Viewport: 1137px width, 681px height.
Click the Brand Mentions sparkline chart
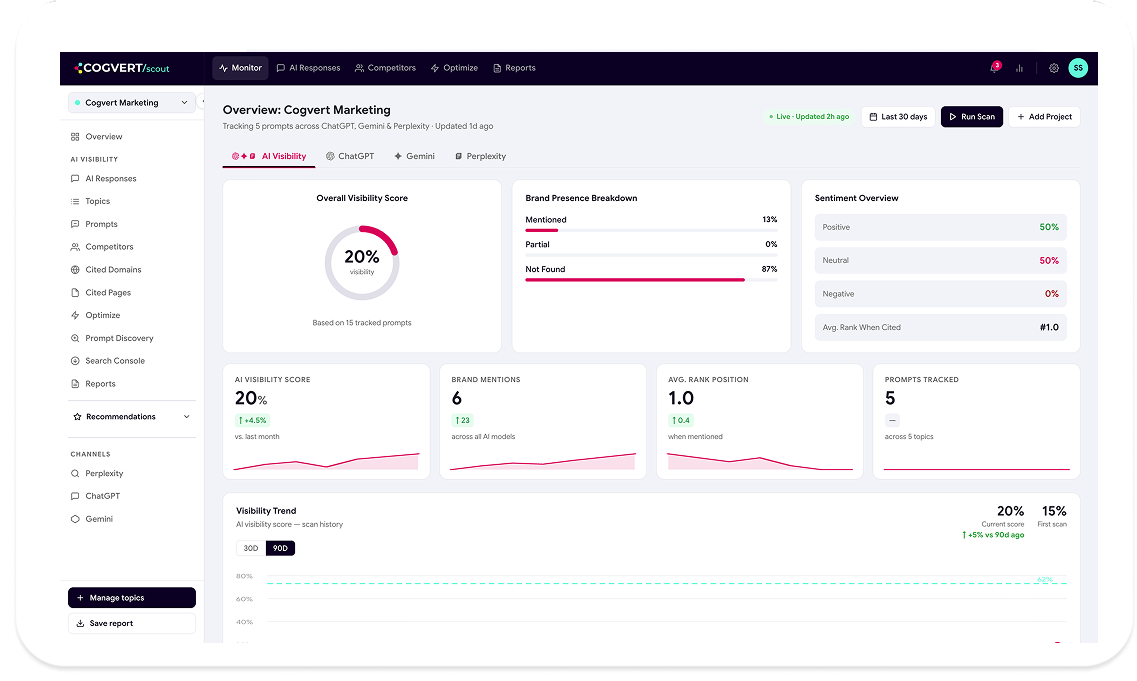pyautogui.click(x=543, y=461)
